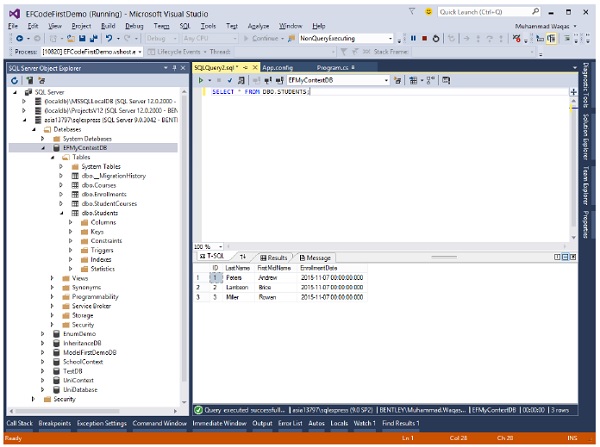600x447 pixels.
Task: Open user account dropdown Muhammad Waqas
Action: click(575, 26)
